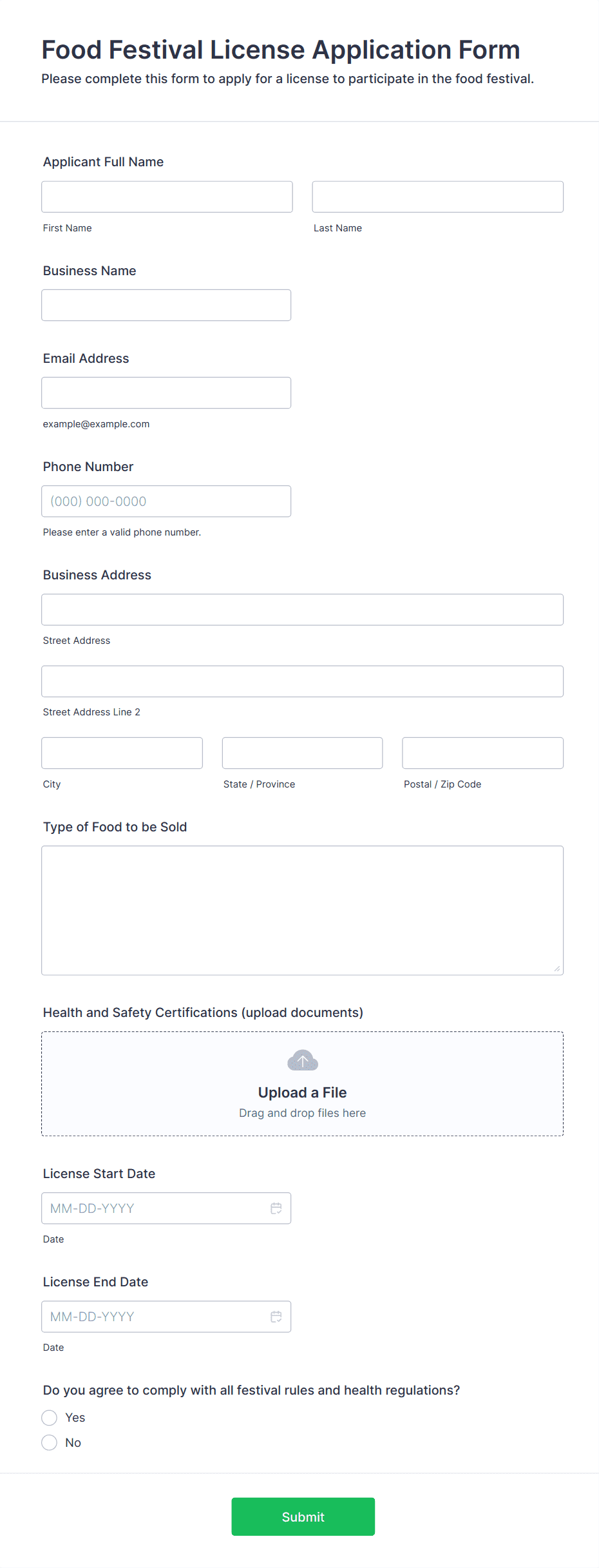Click the Submit button
599x1568 pixels.
(303, 1516)
